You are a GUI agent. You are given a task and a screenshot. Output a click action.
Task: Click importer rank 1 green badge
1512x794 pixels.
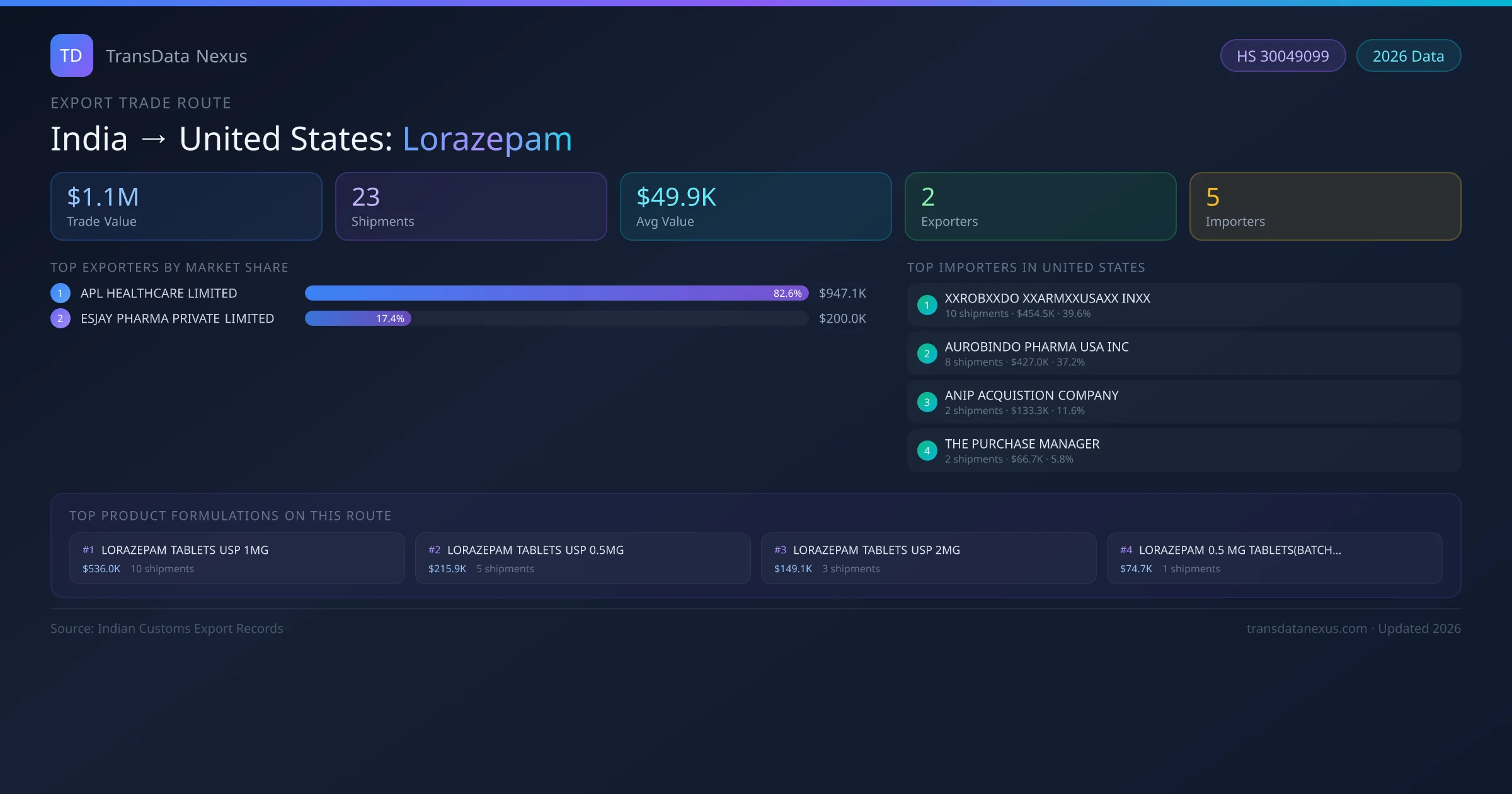pos(927,305)
